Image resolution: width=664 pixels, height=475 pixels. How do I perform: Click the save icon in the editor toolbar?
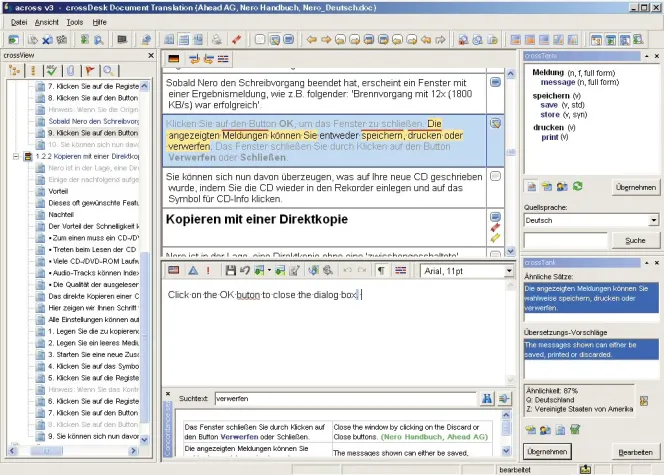coord(231,270)
